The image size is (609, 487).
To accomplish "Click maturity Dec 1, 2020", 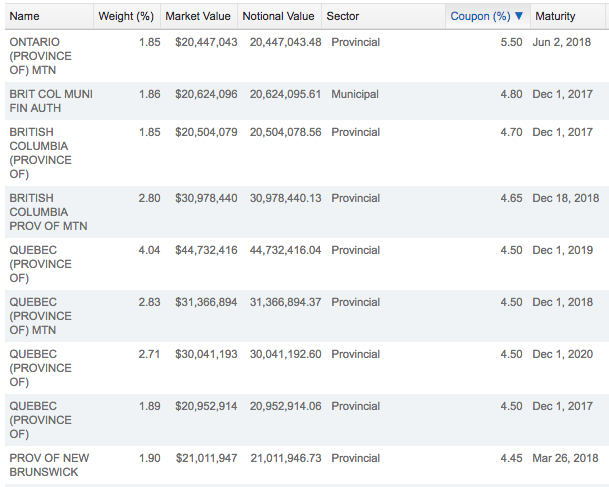I will tap(563, 354).
